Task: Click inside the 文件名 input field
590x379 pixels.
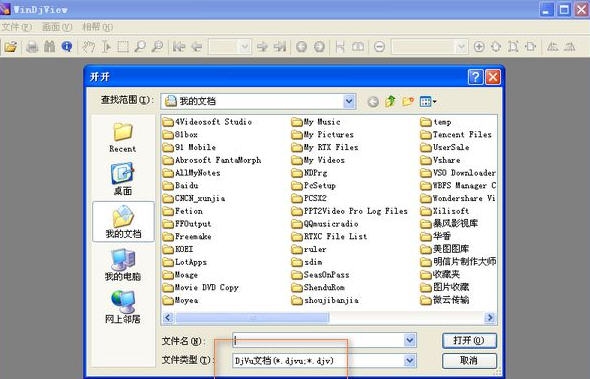Action: pos(318,340)
